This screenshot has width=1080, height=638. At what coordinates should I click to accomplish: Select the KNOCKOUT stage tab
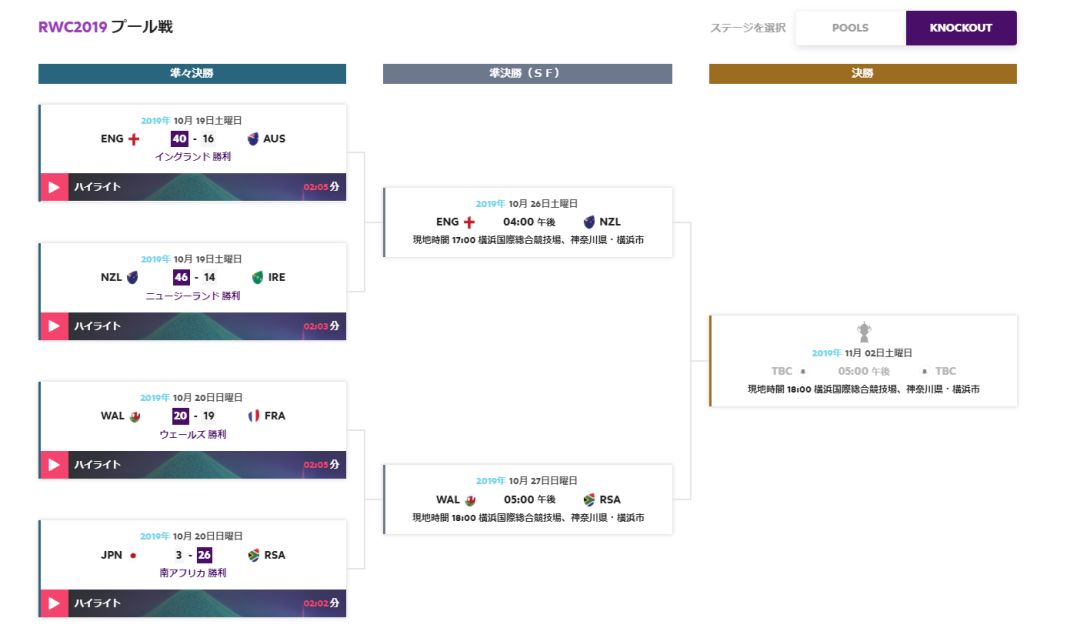coord(961,28)
